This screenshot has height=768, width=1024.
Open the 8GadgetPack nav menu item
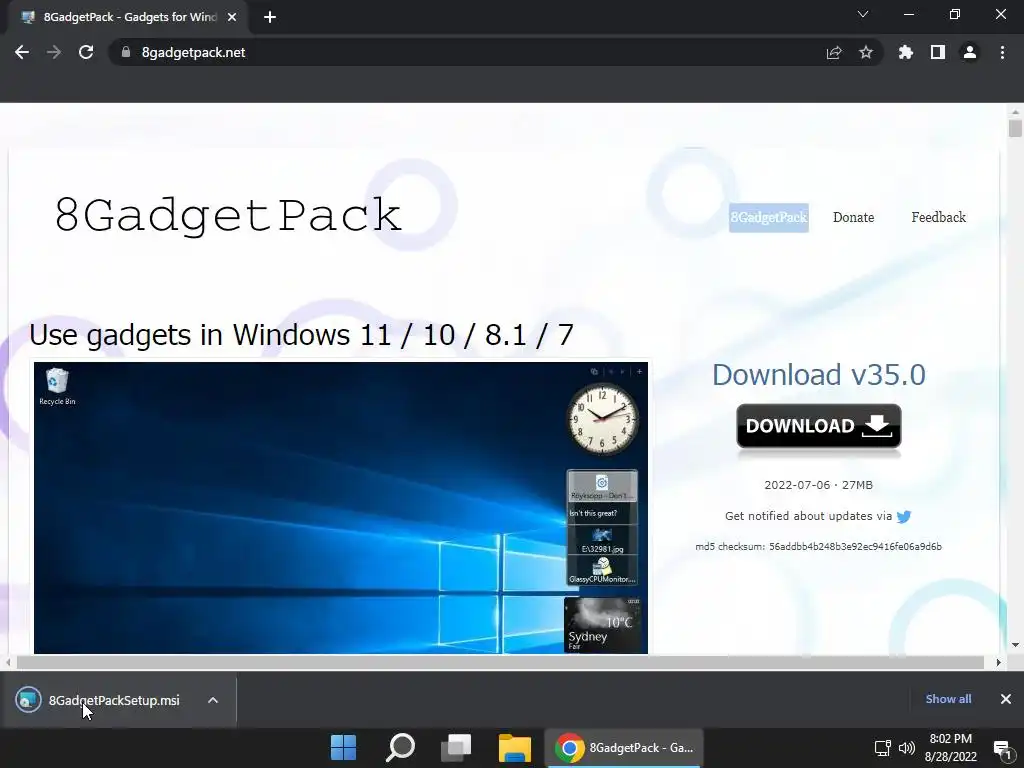click(x=769, y=217)
